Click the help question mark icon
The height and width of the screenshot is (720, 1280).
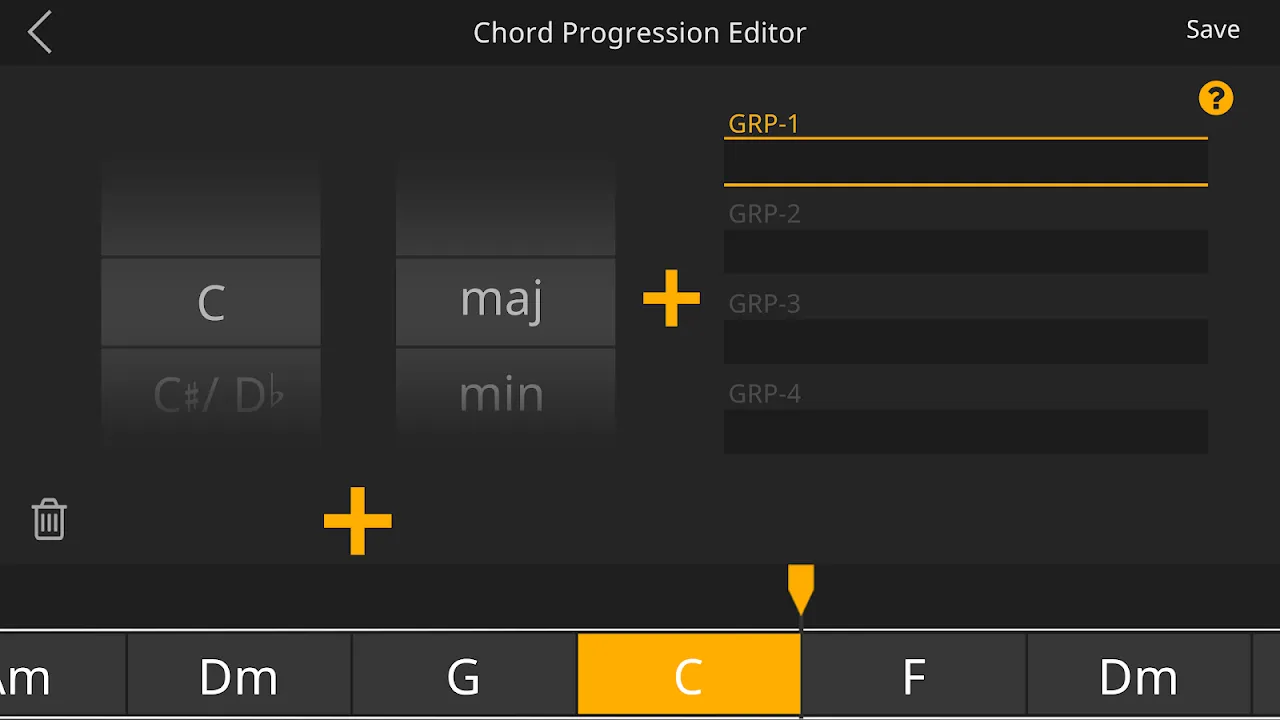pos(1215,97)
